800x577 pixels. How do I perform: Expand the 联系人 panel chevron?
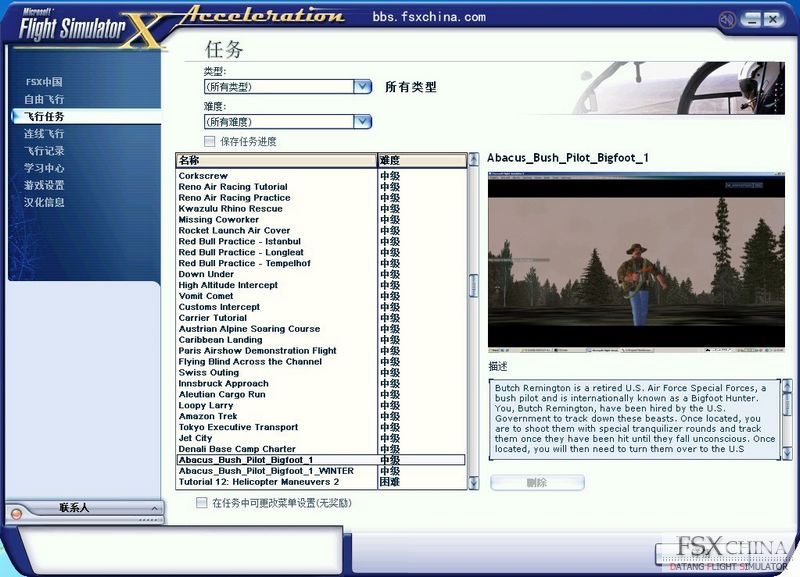pos(155,508)
